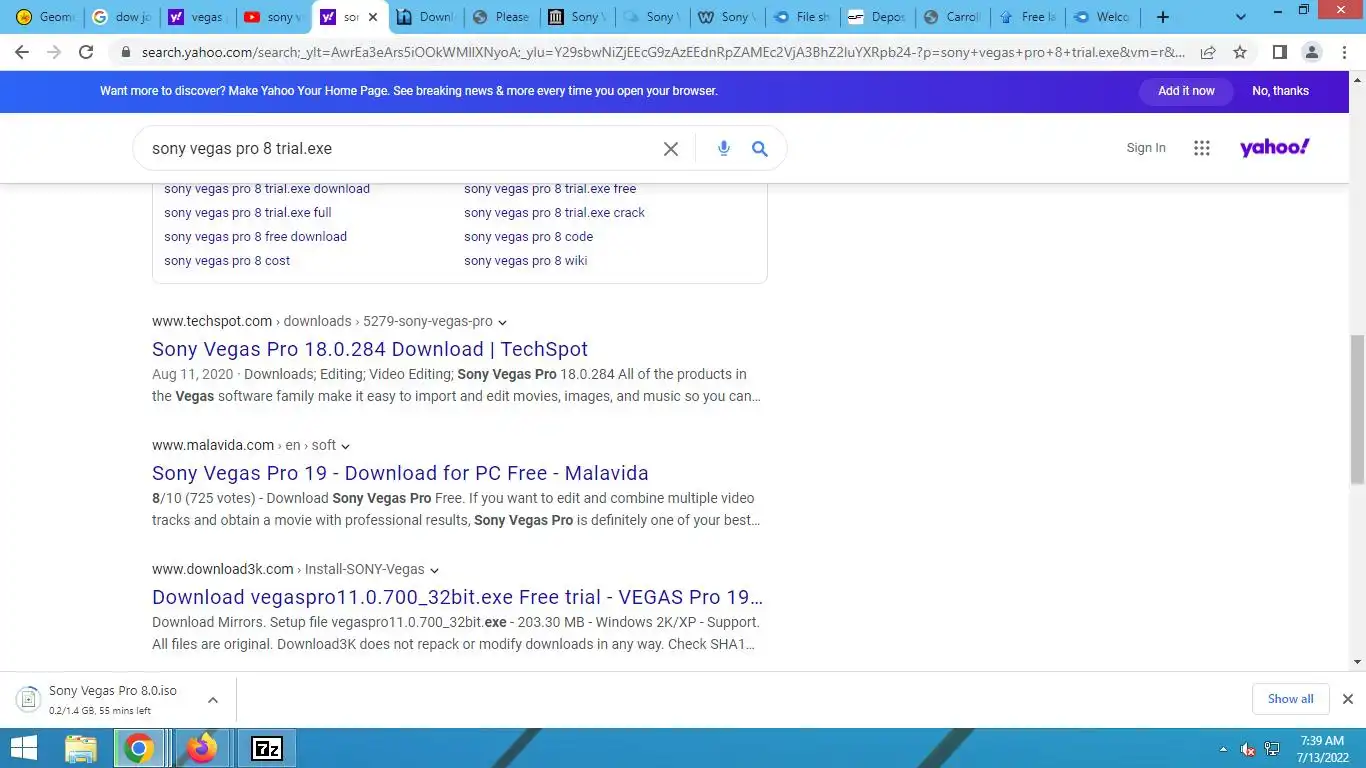Image resolution: width=1366 pixels, height=768 pixels.
Task: Open the network tray icon
Action: pos(1272,749)
